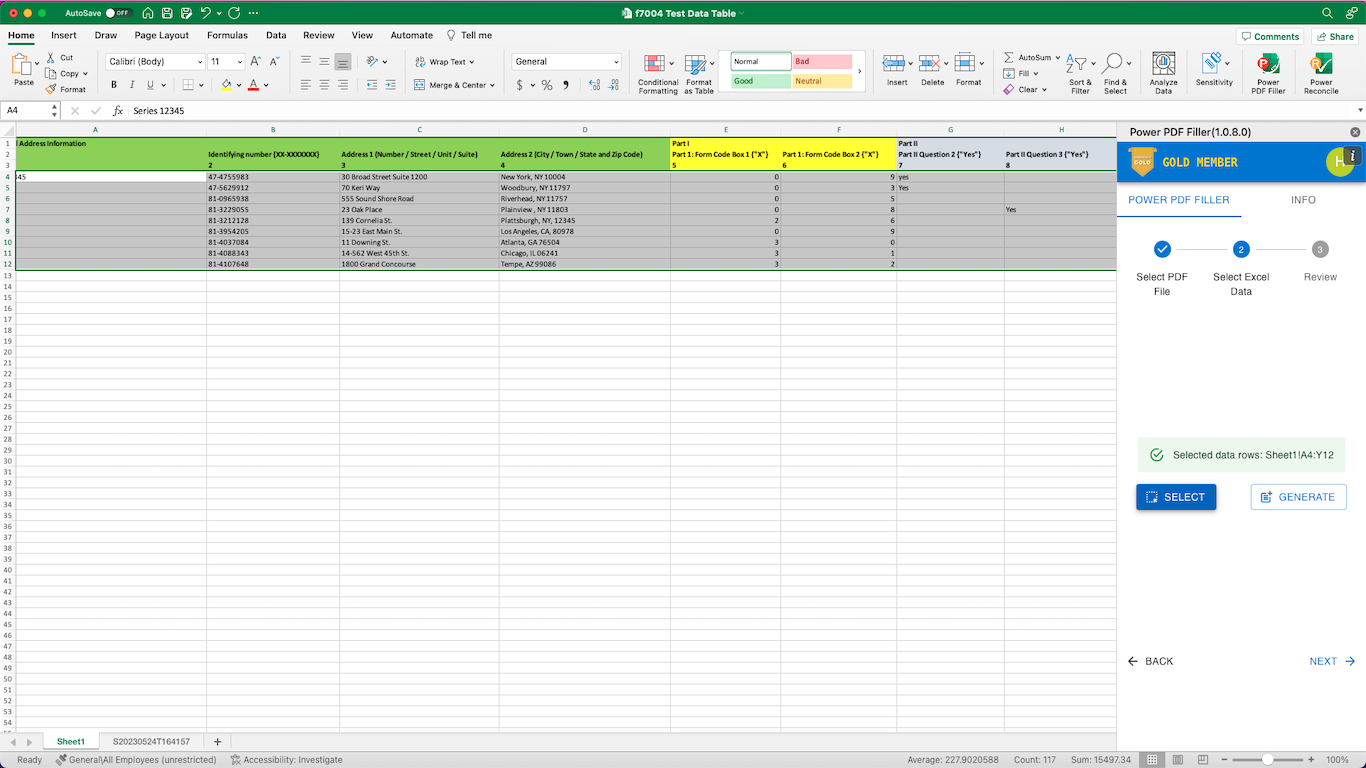This screenshot has width=1366, height=768.
Task: Toggle Wrap Text for the selection
Action: coord(440,61)
